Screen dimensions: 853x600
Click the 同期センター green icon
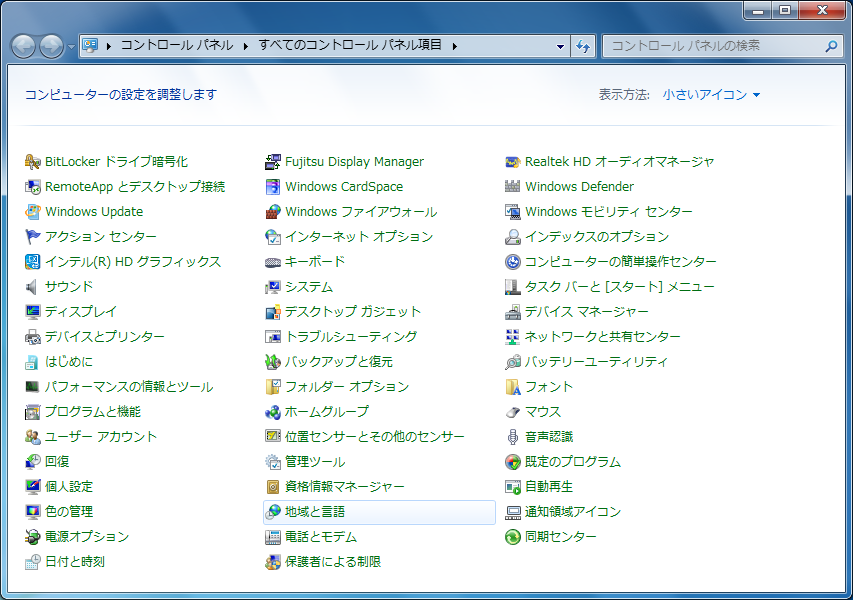click(513, 537)
